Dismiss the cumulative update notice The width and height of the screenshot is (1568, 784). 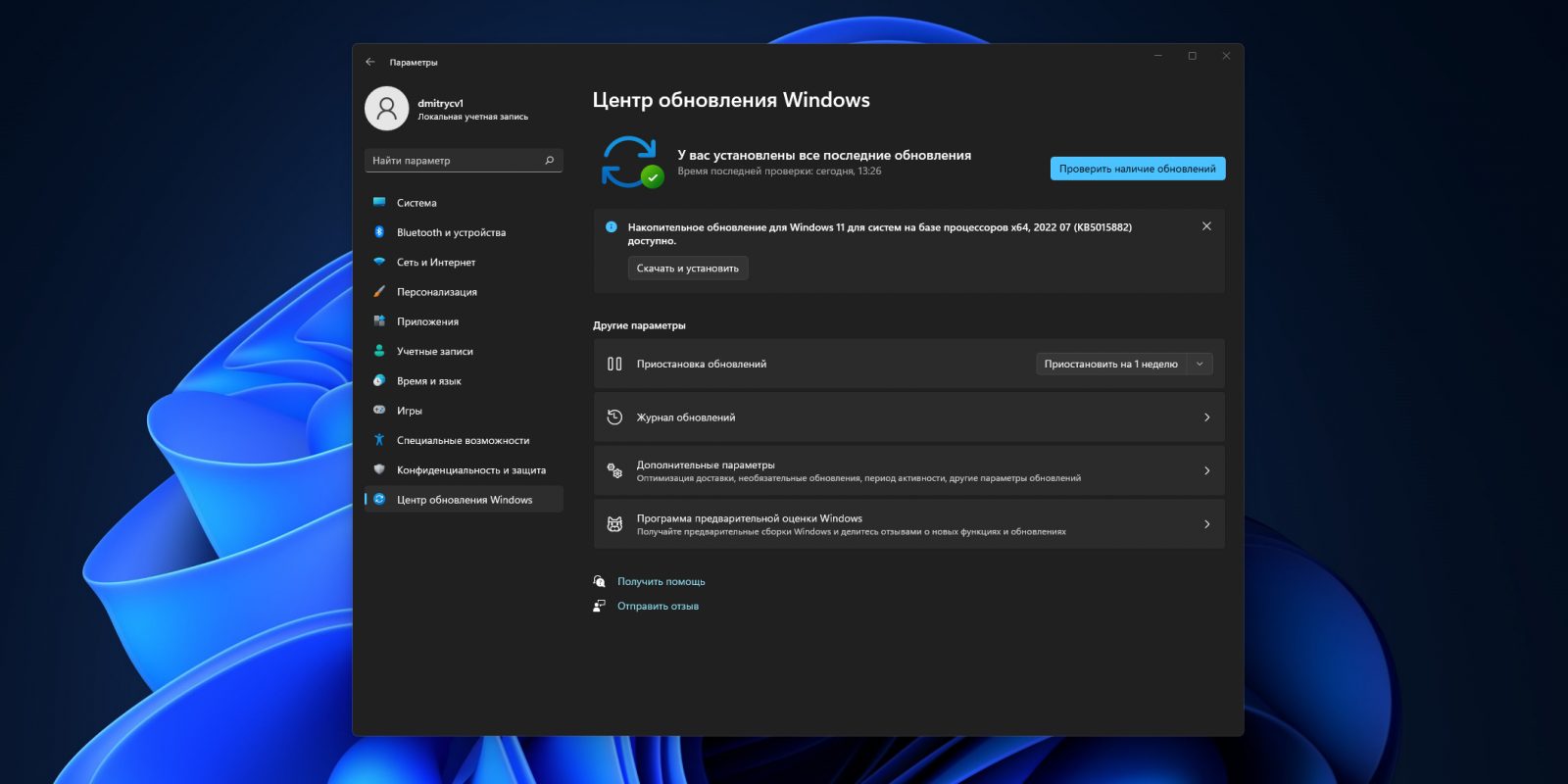1206,226
